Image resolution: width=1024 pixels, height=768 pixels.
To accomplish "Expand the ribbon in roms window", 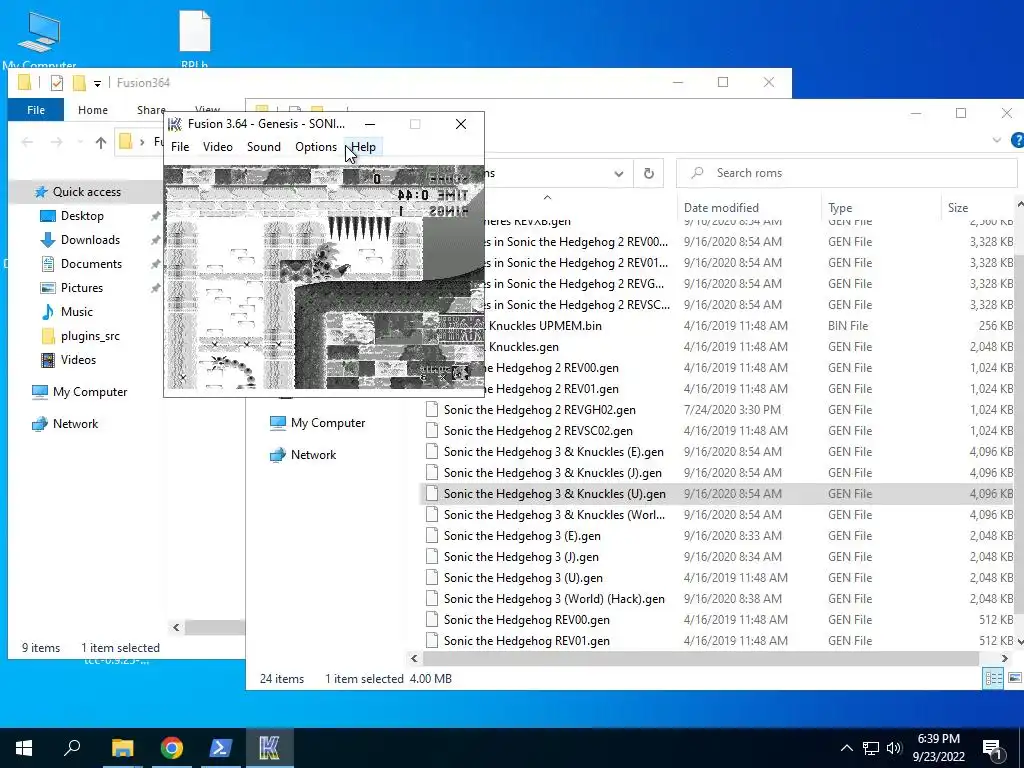I will click(997, 140).
